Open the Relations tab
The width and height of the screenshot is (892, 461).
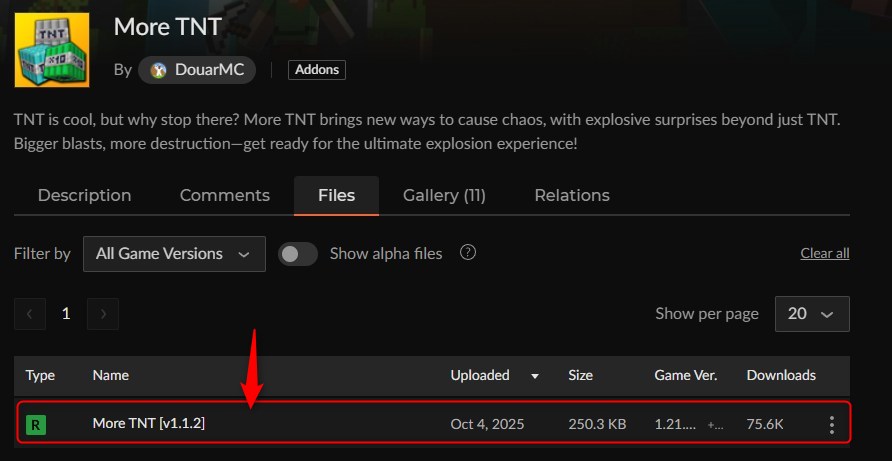(572, 195)
